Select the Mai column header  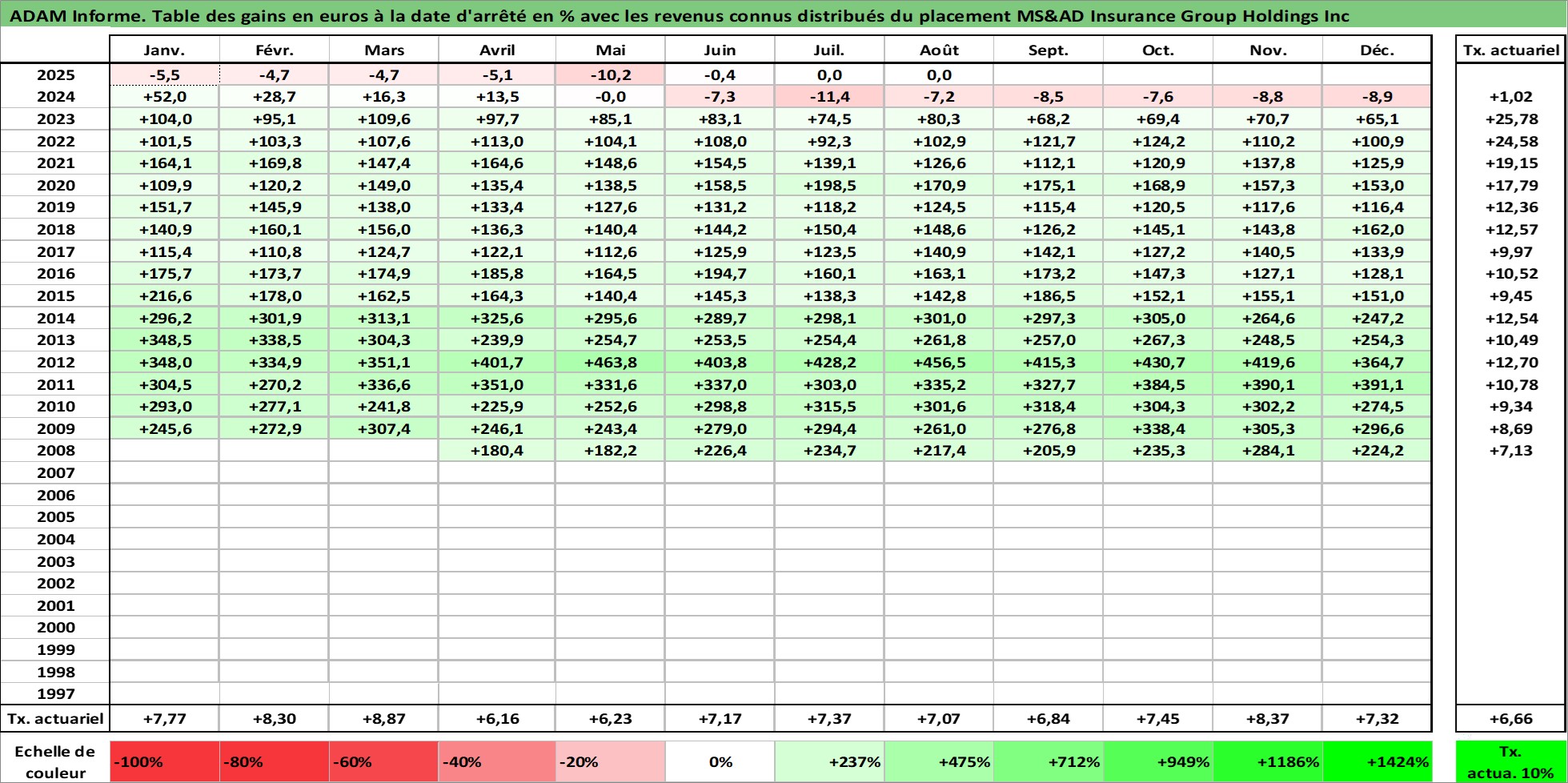tap(610, 50)
